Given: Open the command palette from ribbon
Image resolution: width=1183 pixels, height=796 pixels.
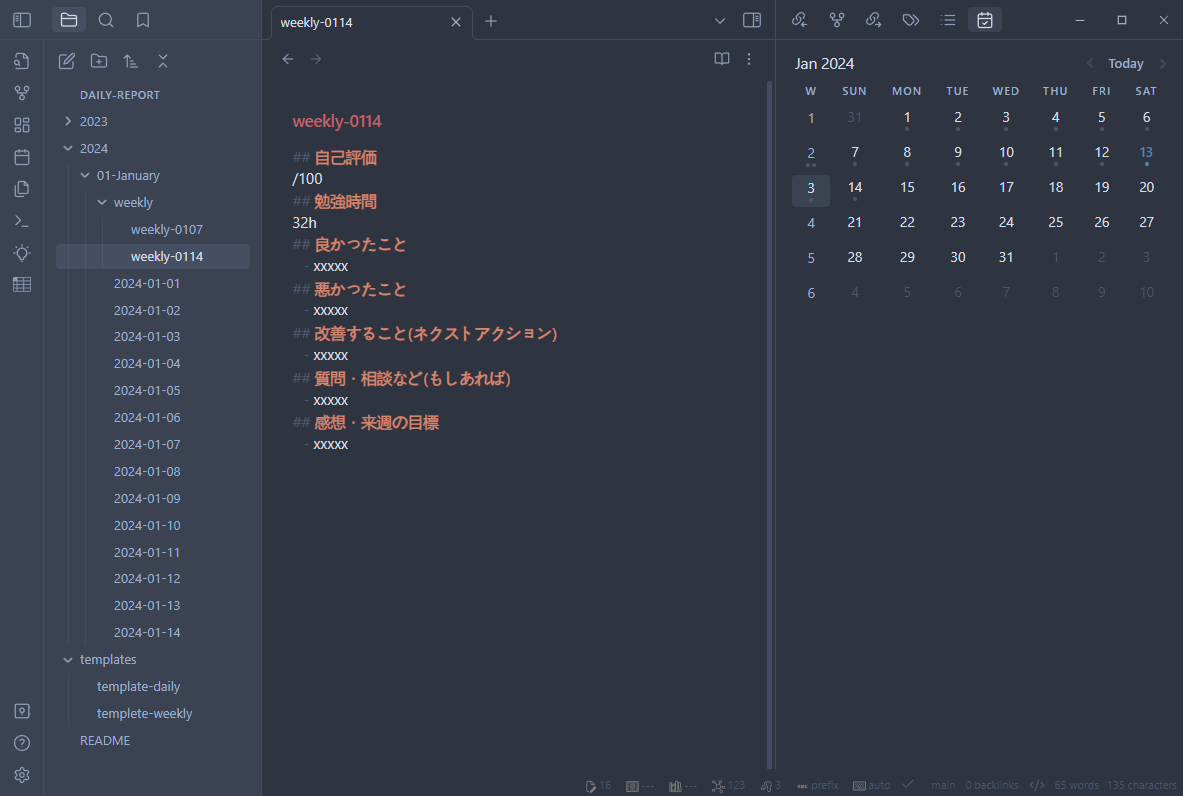Looking at the screenshot, I should (x=22, y=221).
